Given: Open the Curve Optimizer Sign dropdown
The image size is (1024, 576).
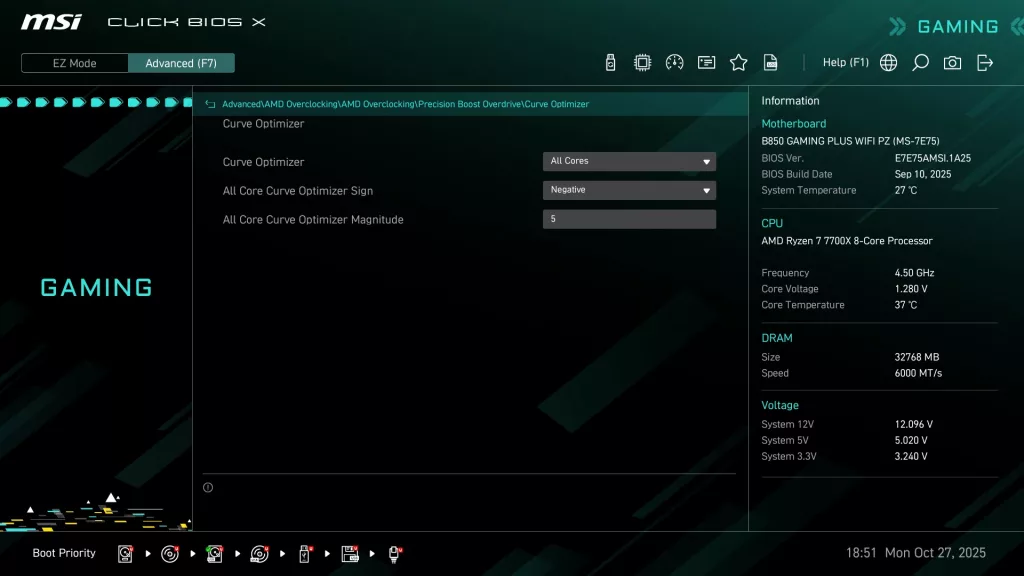Looking at the screenshot, I should tap(629, 190).
